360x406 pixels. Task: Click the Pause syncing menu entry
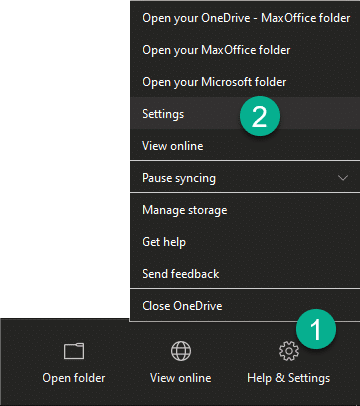pyautogui.click(x=245, y=178)
